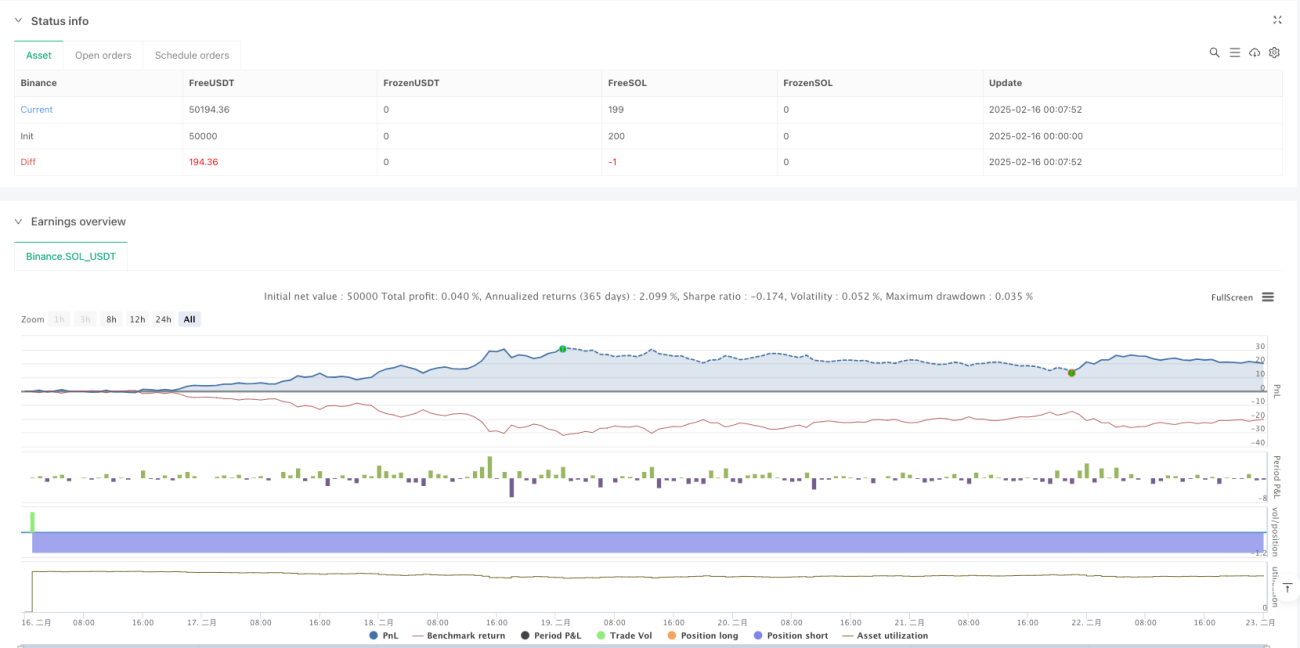The height and width of the screenshot is (648, 1300).
Task: Switch to the Open orders tab
Action: tap(103, 56)
